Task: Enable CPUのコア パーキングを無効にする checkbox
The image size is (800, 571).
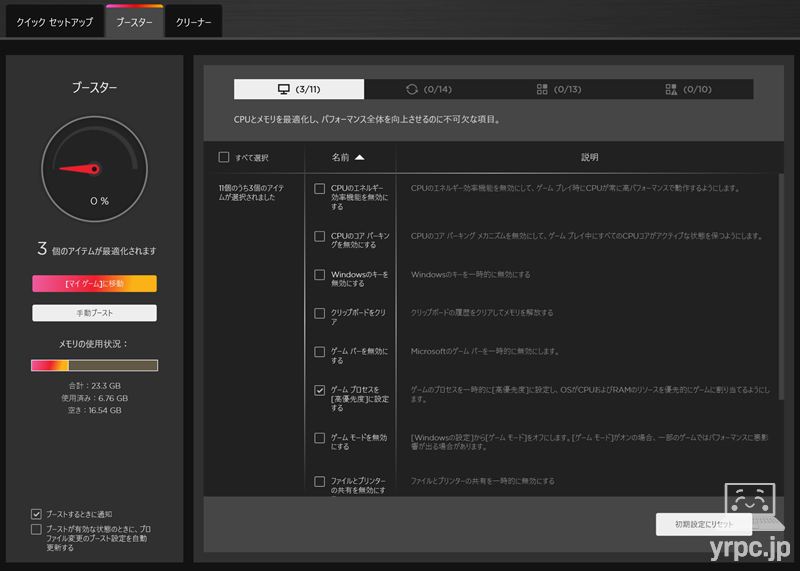Action: click(x=319, y=236)
